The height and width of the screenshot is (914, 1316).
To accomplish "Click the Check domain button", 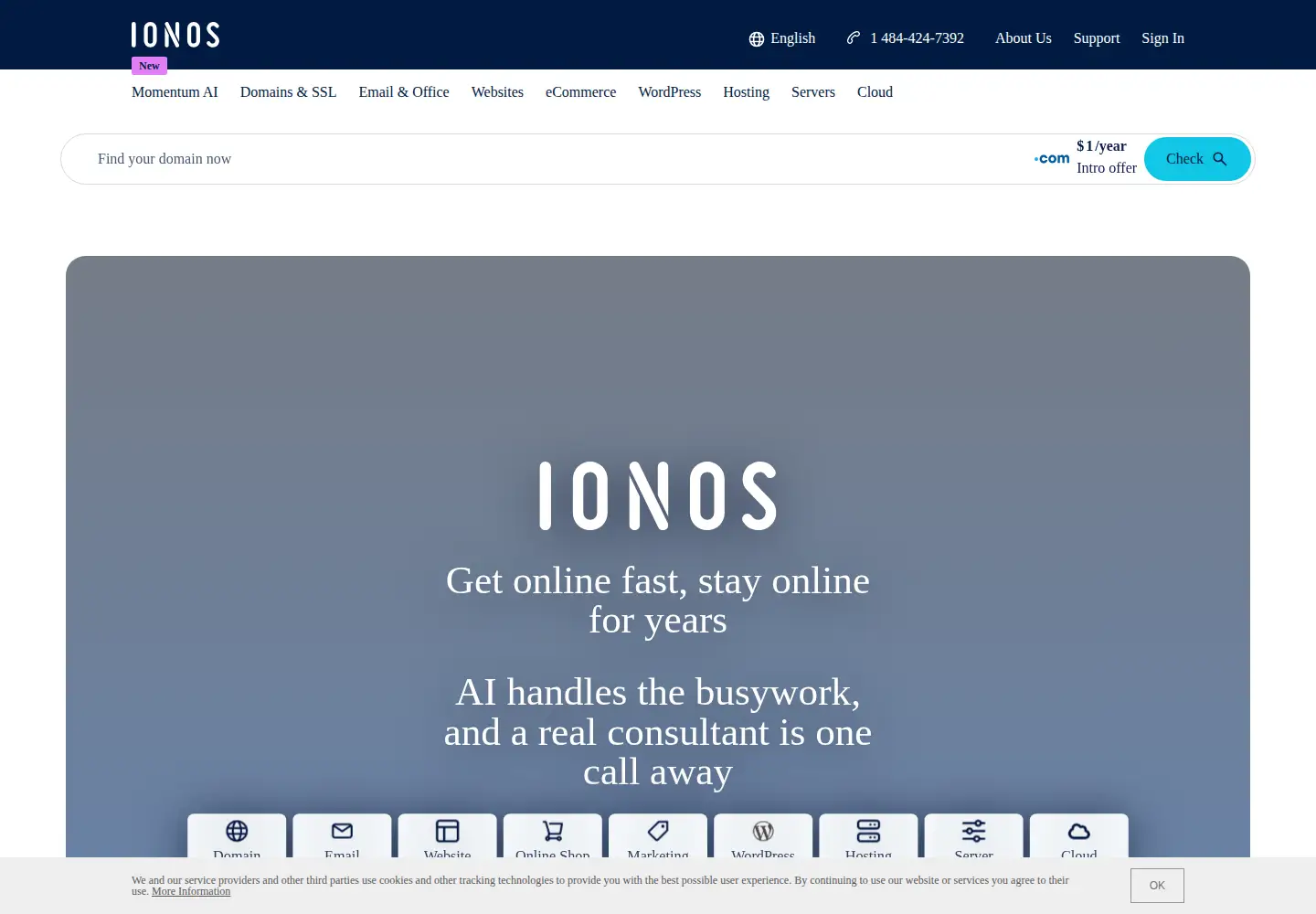I will tap(1197, 159).
